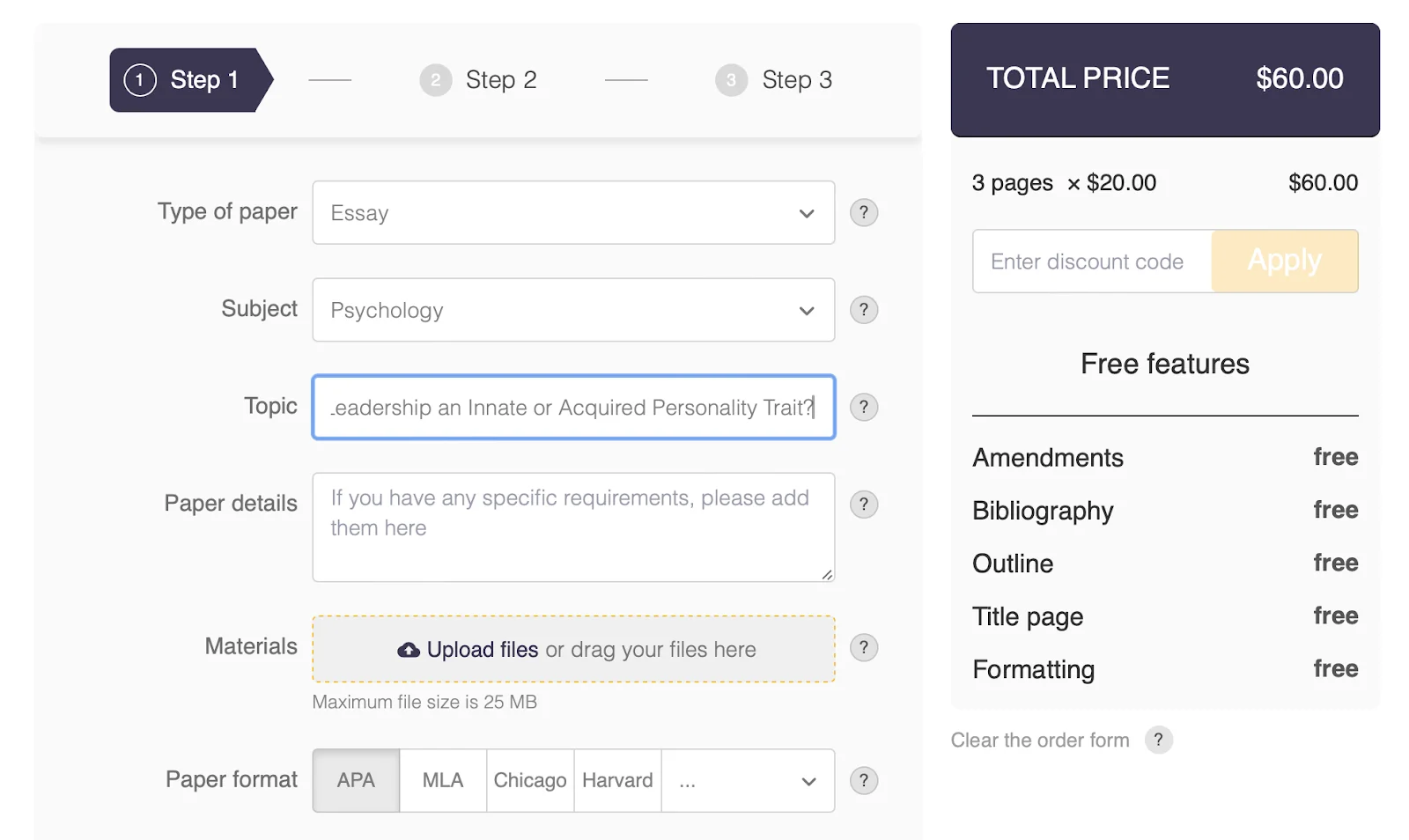Expand more paper format options dropdown
This screenshot has height=840, width=1409.
[x=748, y=780]
